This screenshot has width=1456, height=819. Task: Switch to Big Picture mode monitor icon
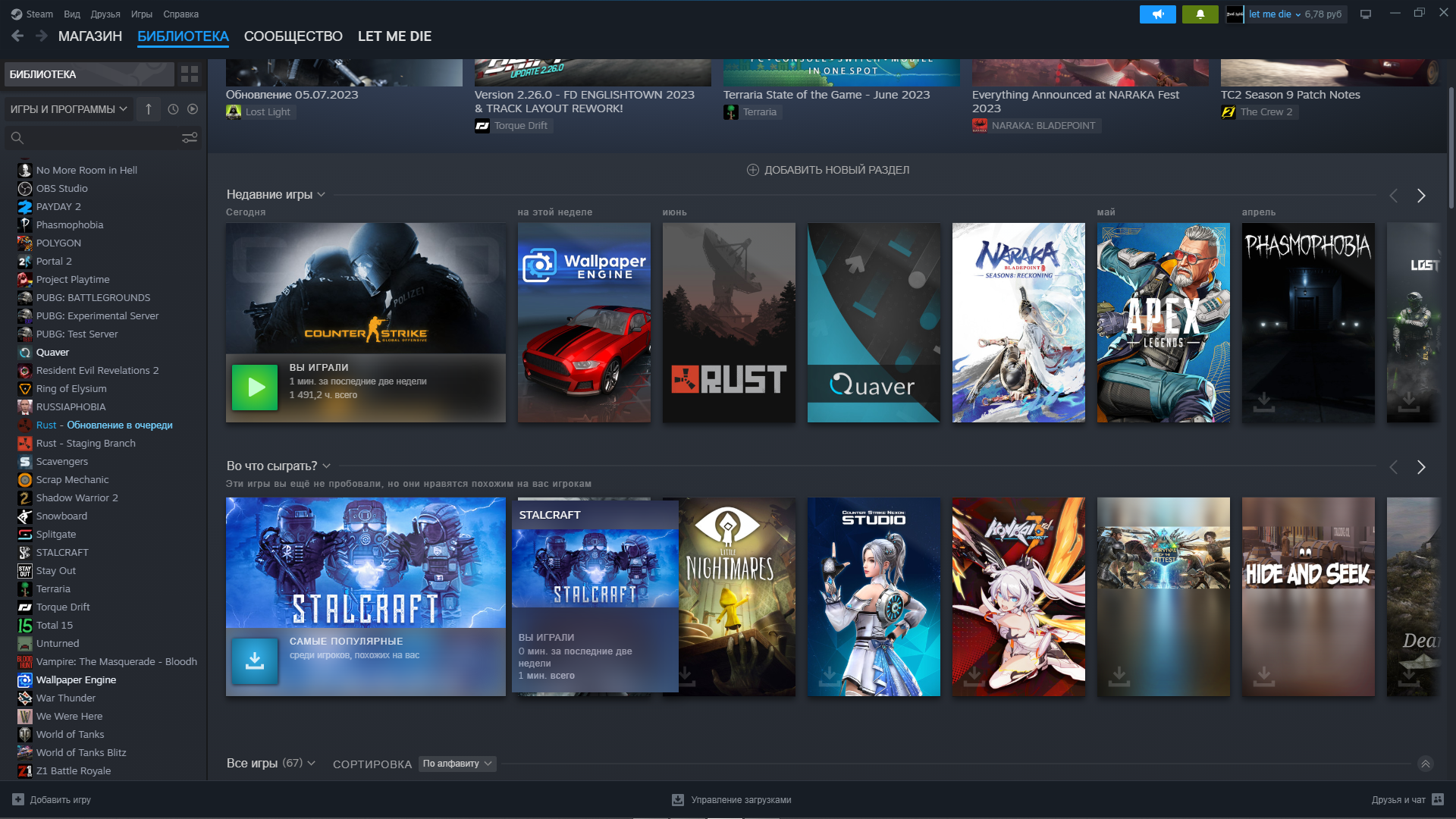tap(1366, 14)
